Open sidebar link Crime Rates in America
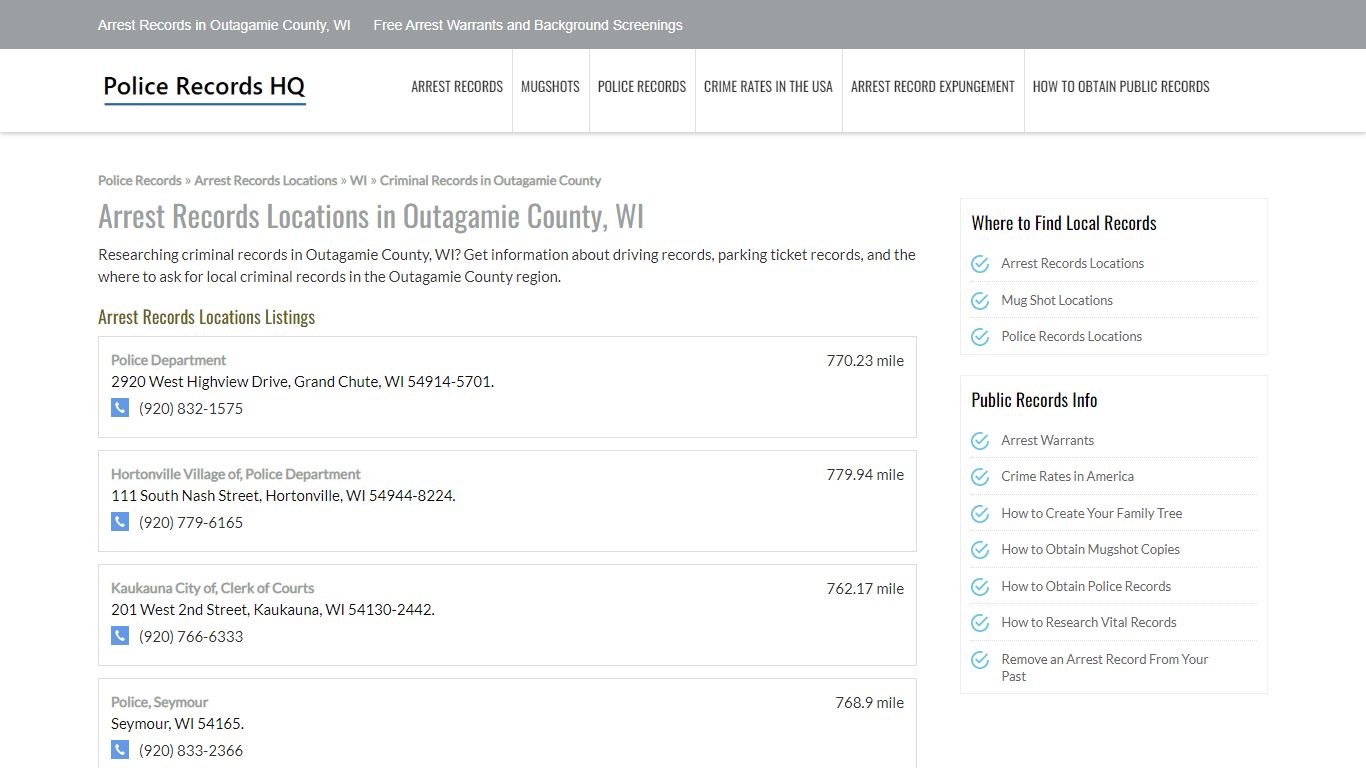Screen dimensions: 1366x768 [x=1067, y=476]
